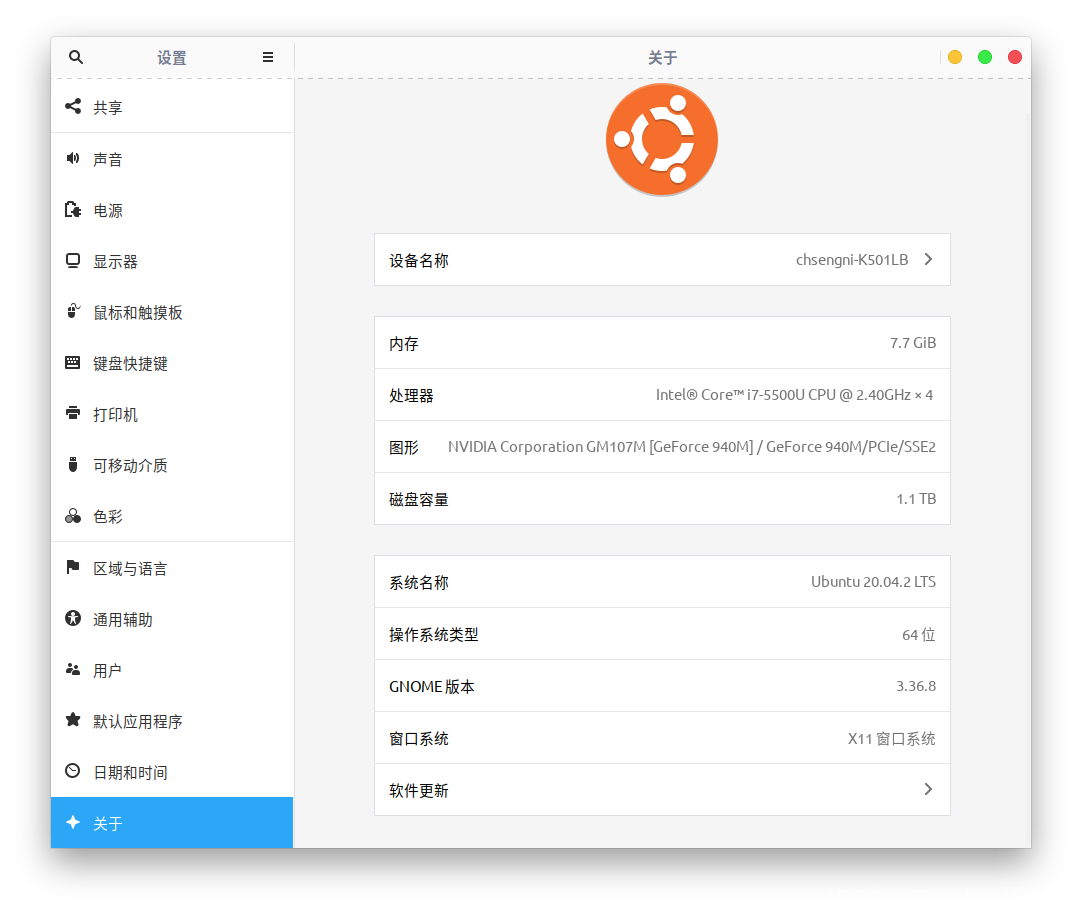The image size is (1082, 913).
Task: Click the GNOME version 3.36.8 value
Action: [916, 686]
